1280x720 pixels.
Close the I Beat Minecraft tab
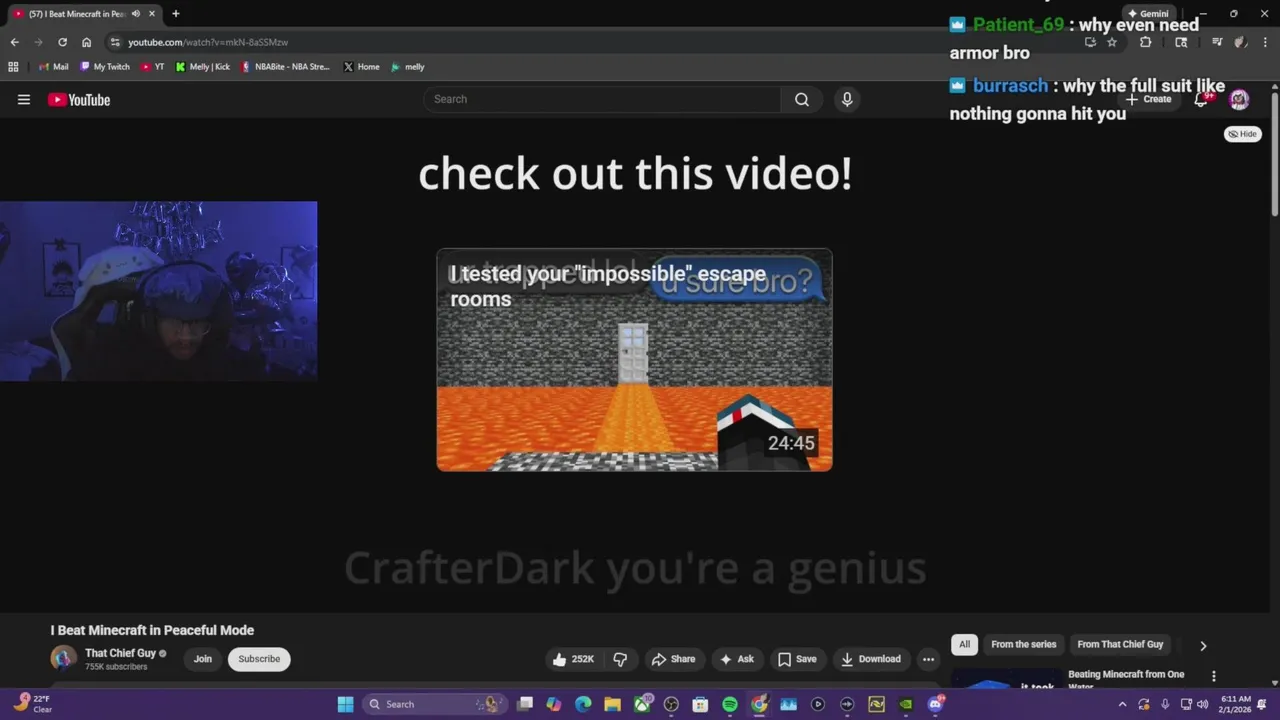click(152, 14)
